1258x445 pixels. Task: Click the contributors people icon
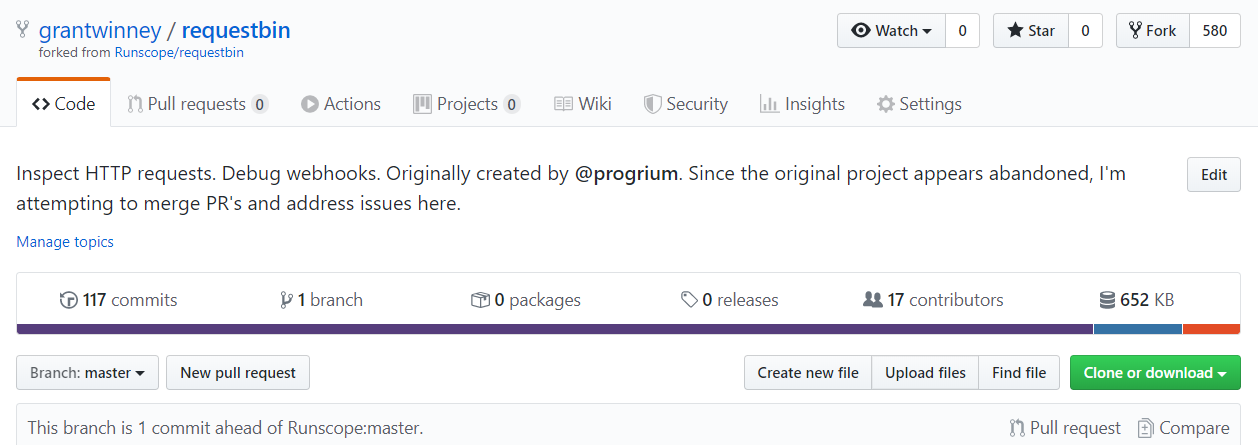pos(872,300)
